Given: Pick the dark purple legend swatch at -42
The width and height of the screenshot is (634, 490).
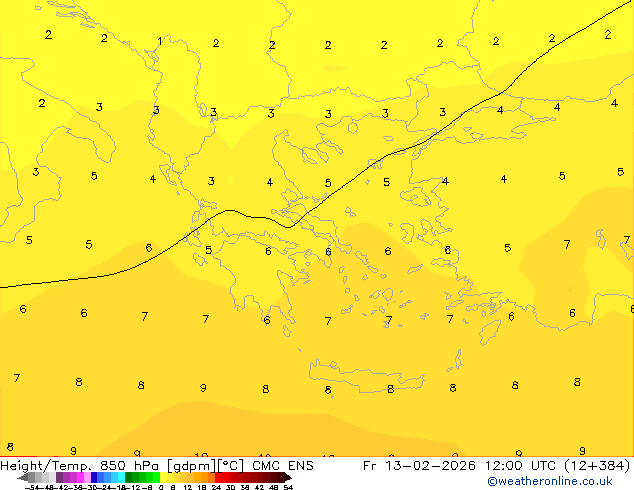Looking at the screenshot, I should tap(59, 477).
